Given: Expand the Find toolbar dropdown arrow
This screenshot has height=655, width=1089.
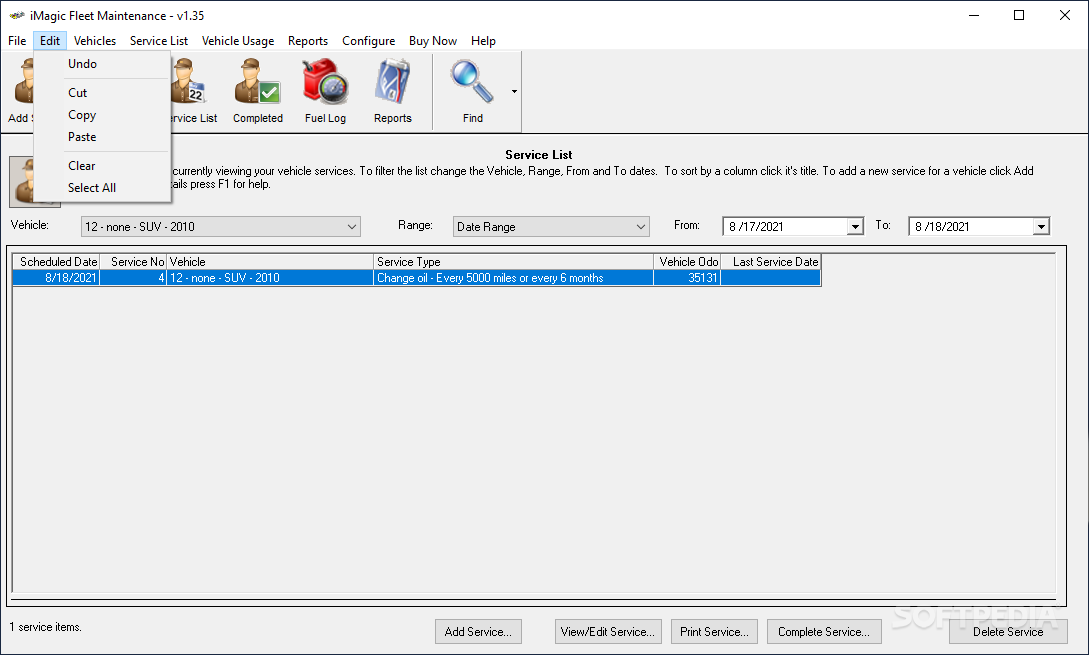Looking at the screenshot, I should tap(514, 91).
